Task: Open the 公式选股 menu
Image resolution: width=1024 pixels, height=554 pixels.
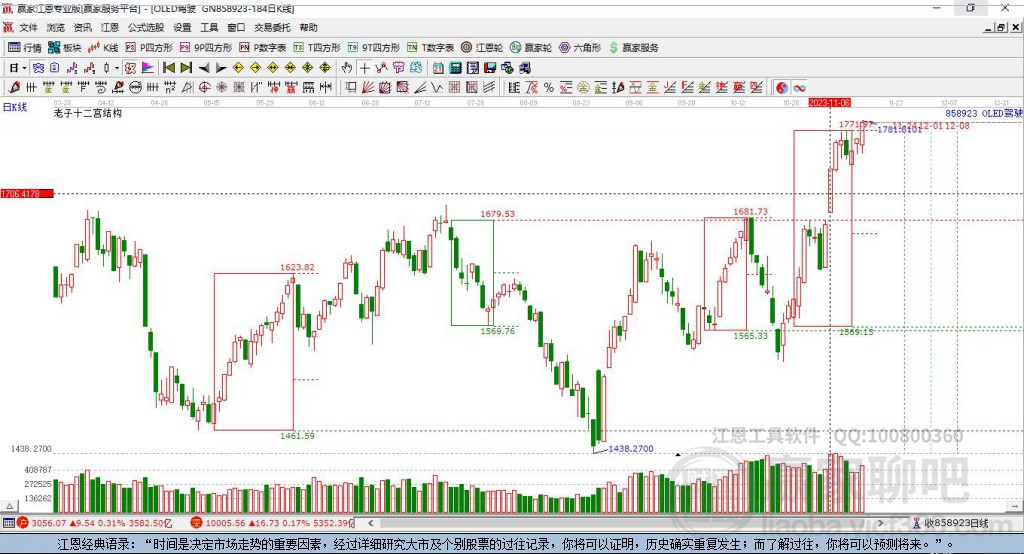Action: point(146,27)
